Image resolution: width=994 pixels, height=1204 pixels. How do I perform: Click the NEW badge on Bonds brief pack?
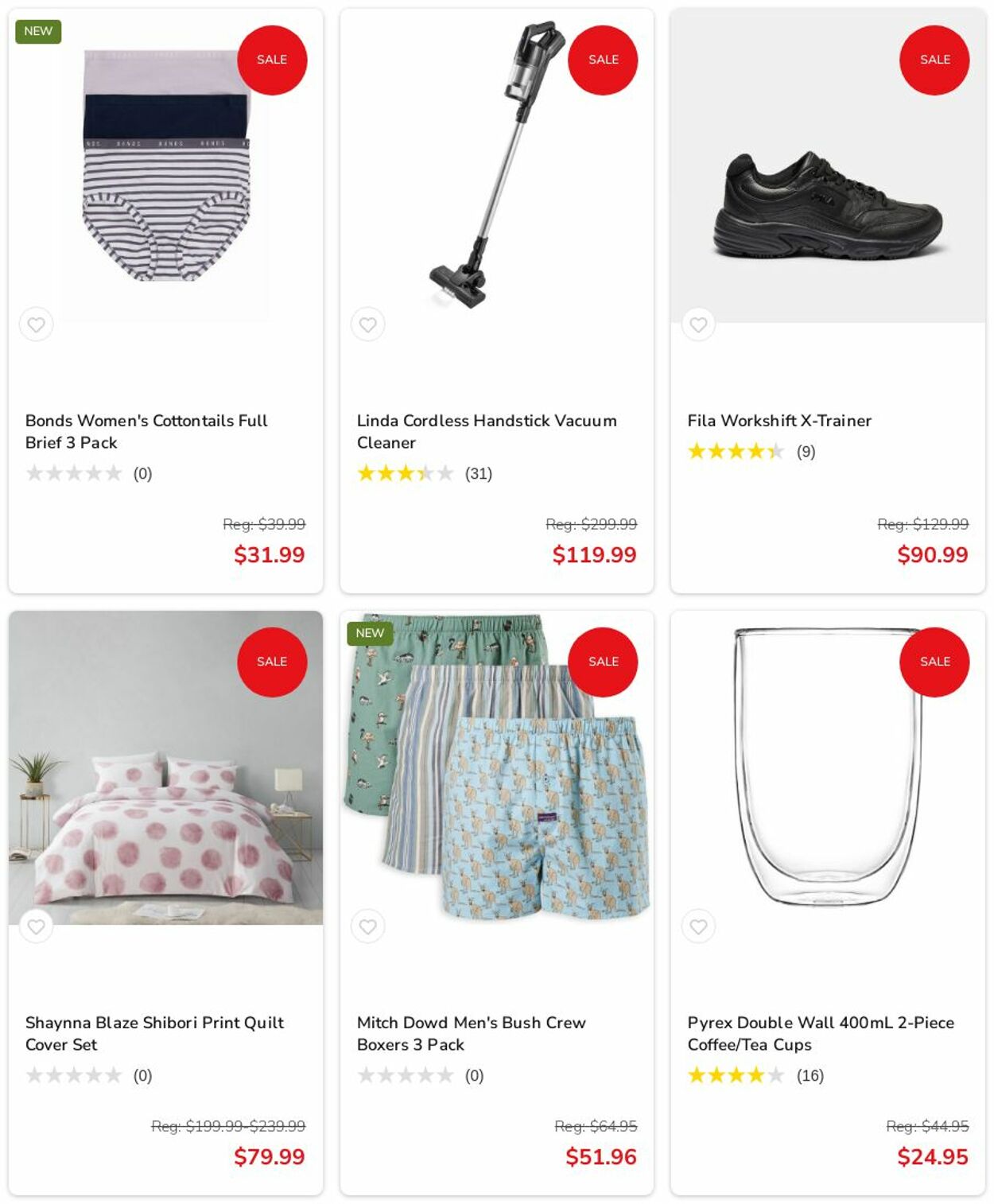pyautogui.click(x=38, y=31)
